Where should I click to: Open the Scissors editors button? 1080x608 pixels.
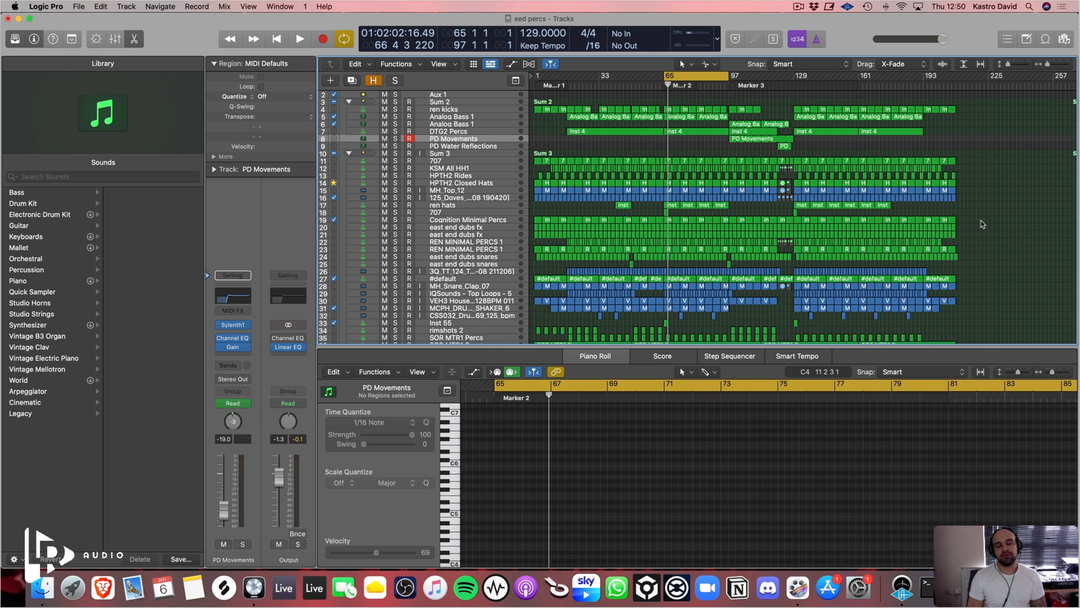coord(134,39)
